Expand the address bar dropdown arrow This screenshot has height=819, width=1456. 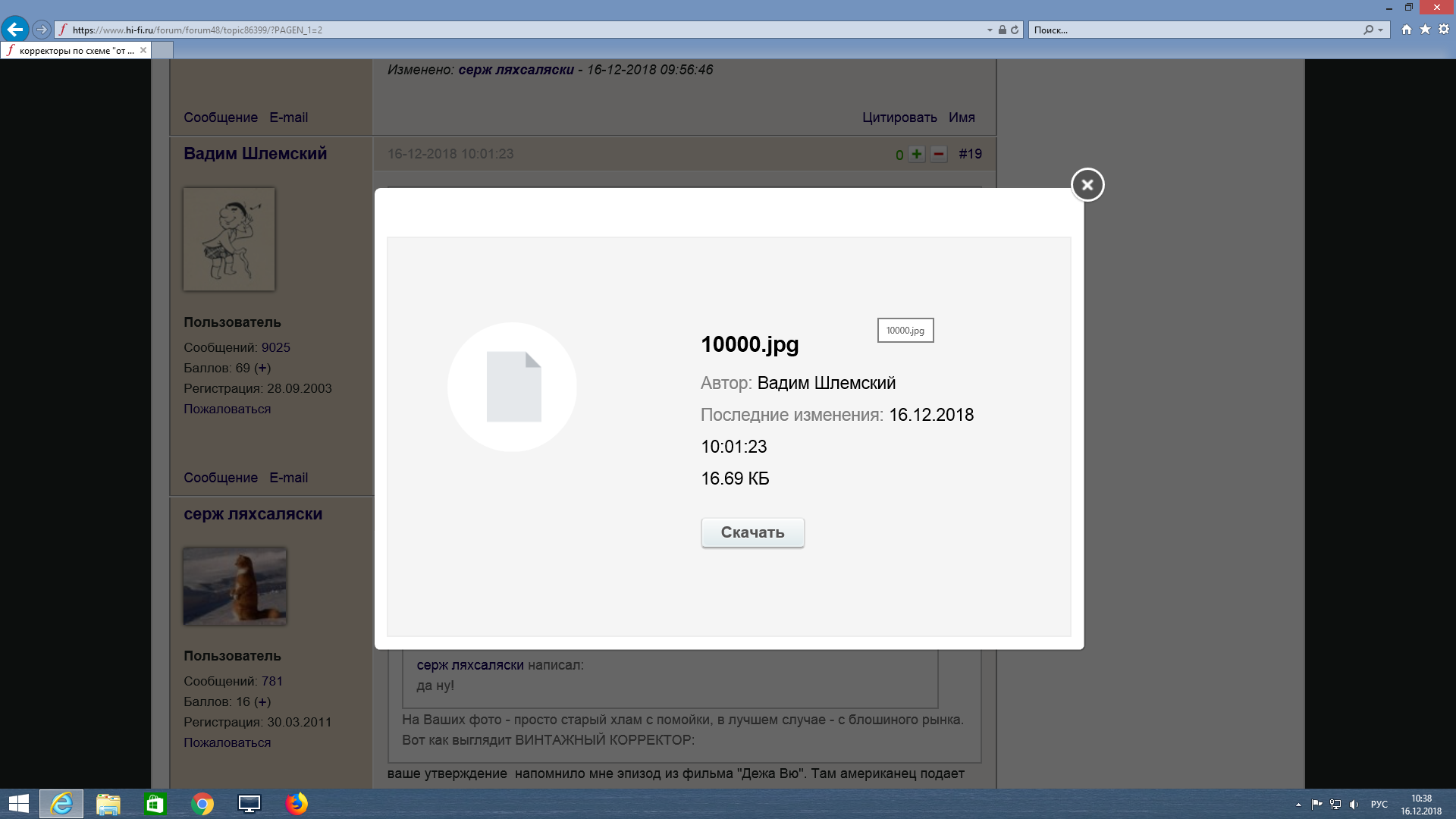(990, 30)
